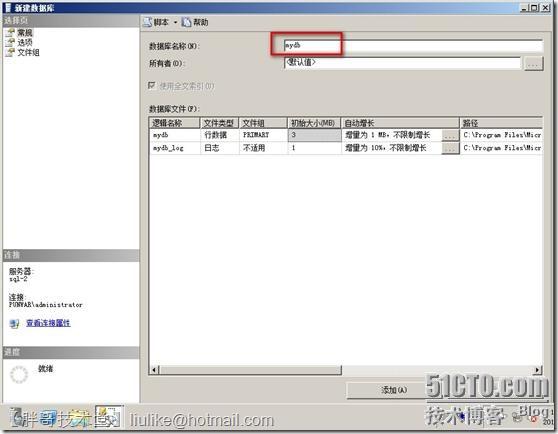
Task: Select the initial size cell of mydb
Action: (314, 135)
